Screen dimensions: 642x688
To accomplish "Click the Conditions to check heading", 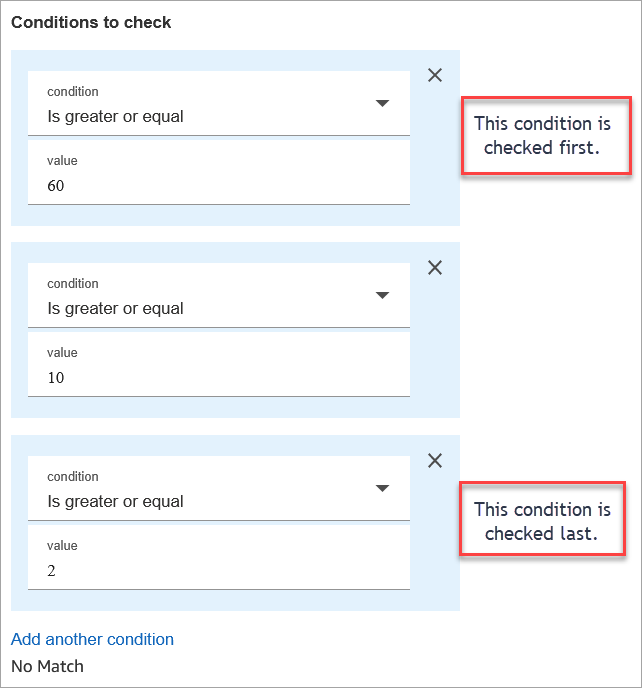I will point(91,22).
